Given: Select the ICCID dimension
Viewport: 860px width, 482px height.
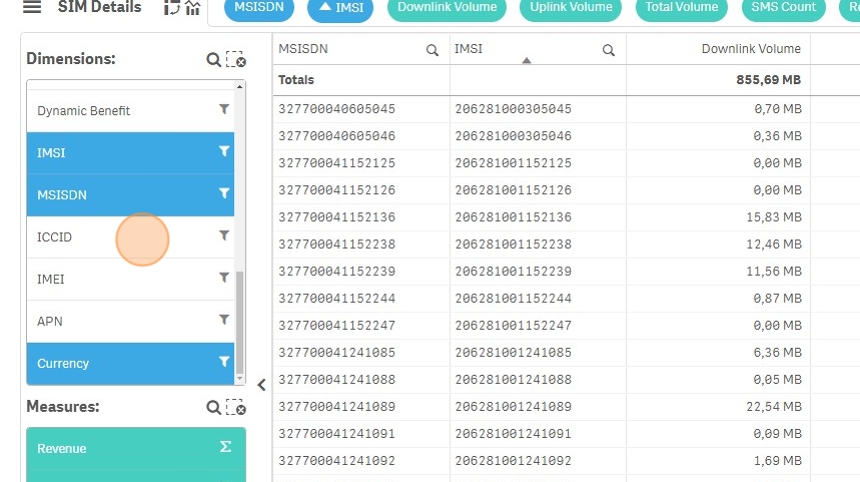Looking at the screenshot, I should 131,237.
